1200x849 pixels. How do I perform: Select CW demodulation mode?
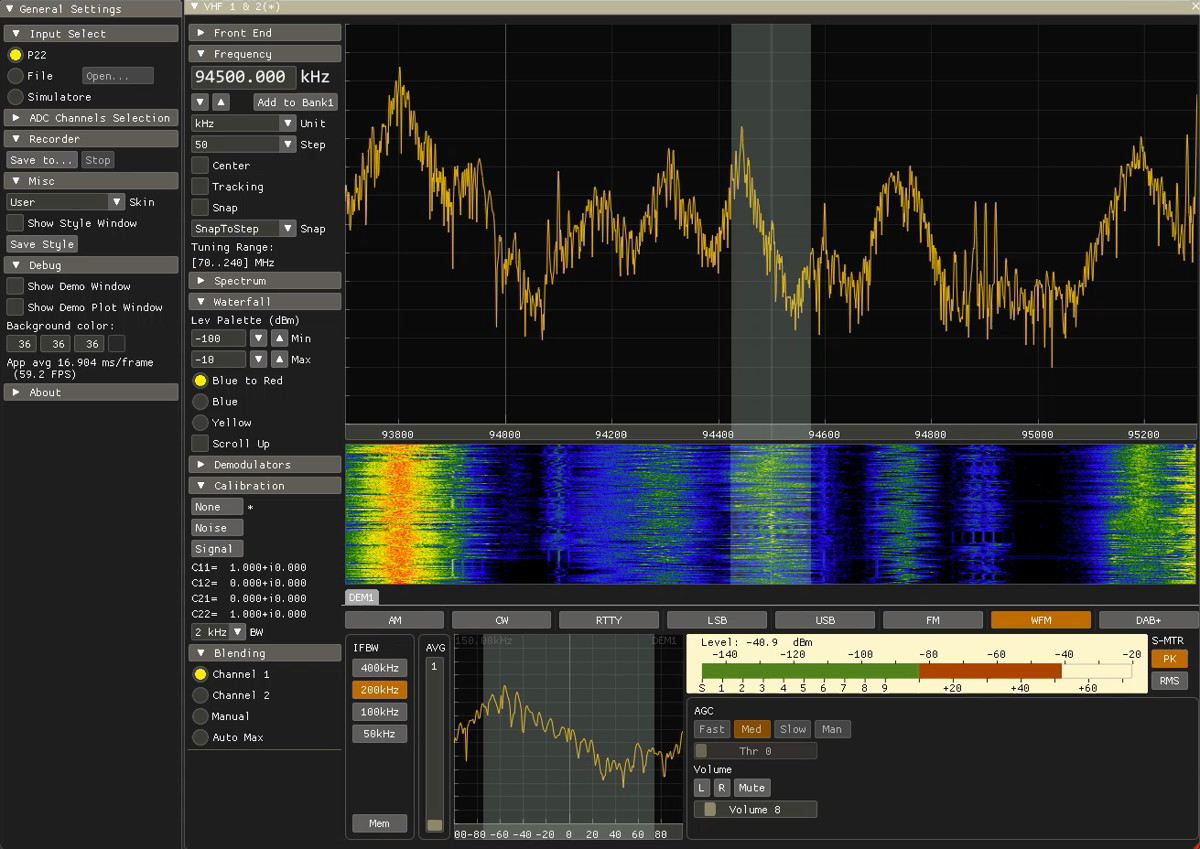point(502,620)
